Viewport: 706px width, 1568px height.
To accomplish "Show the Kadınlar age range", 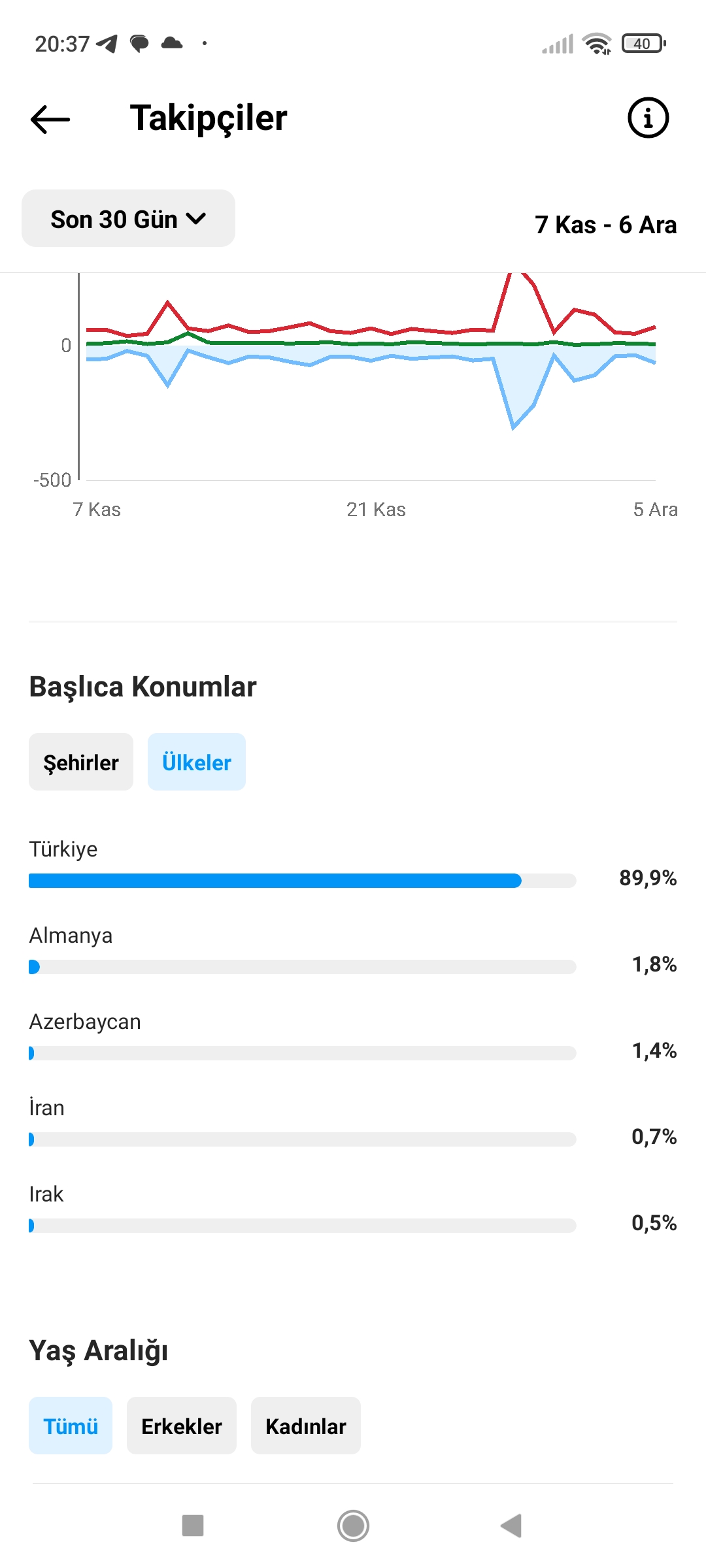I will click(306, 1426).
